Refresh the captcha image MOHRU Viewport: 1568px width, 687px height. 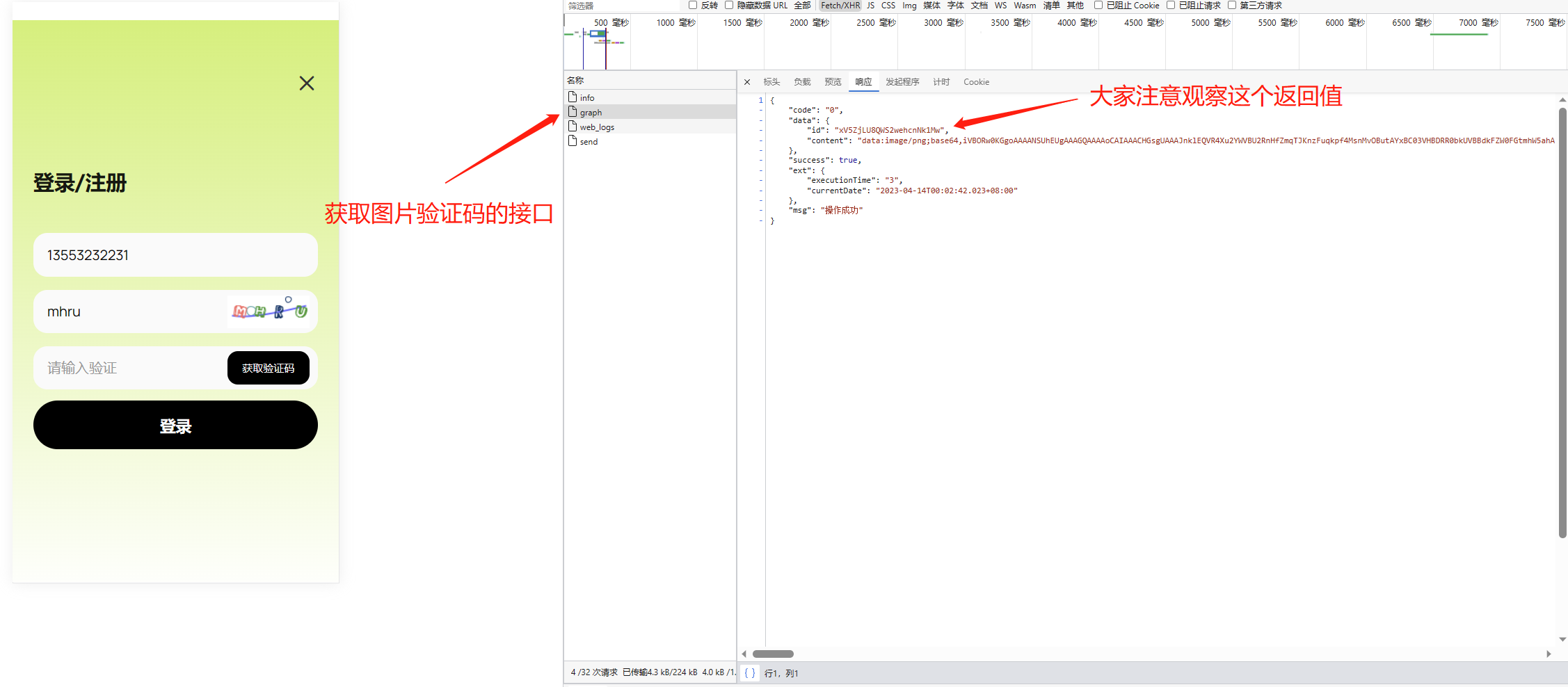click(269, 311)
